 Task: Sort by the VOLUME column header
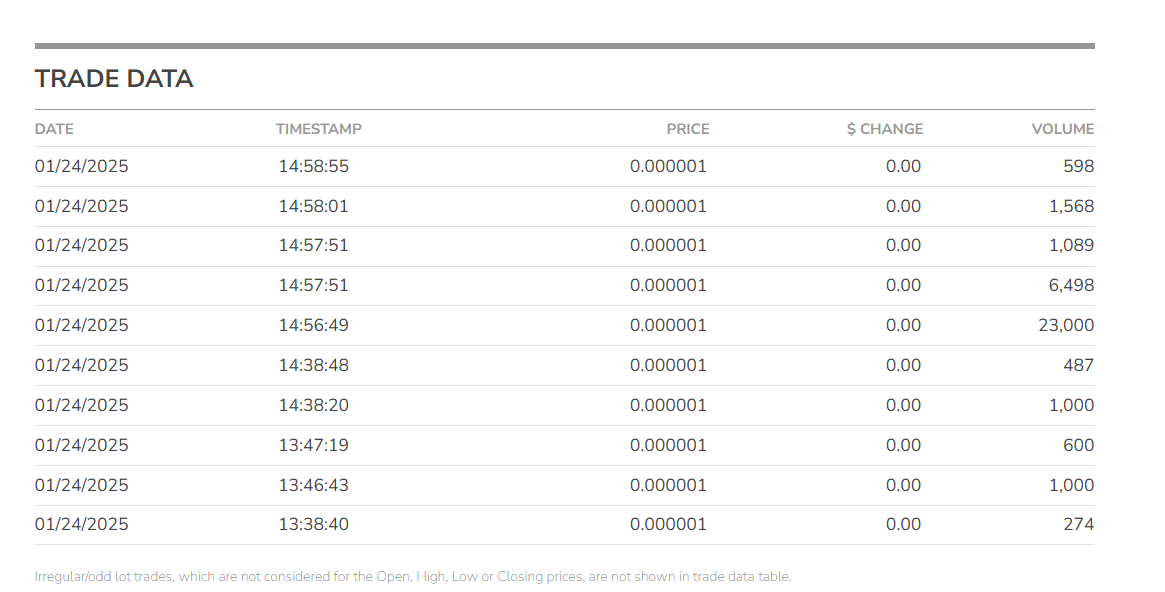[x=1063, y=129]
